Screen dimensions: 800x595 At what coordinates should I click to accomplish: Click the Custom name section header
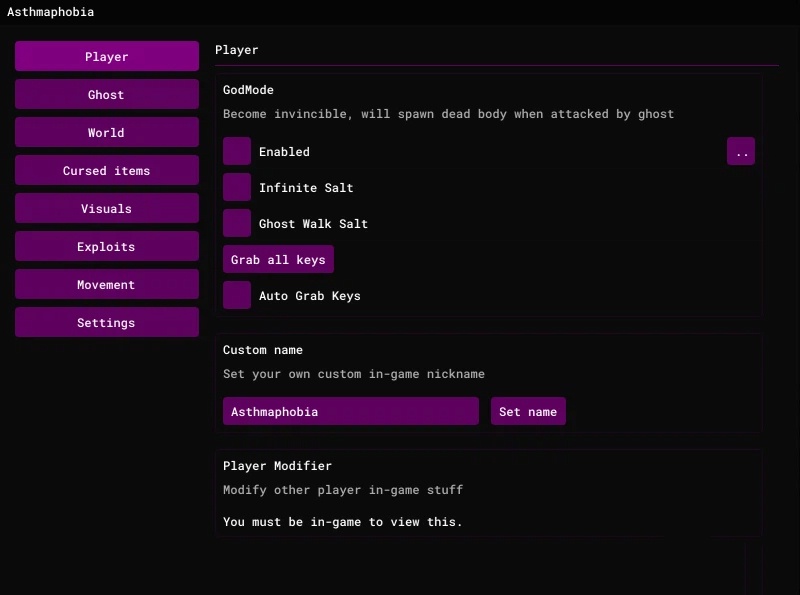pos(262,349)
